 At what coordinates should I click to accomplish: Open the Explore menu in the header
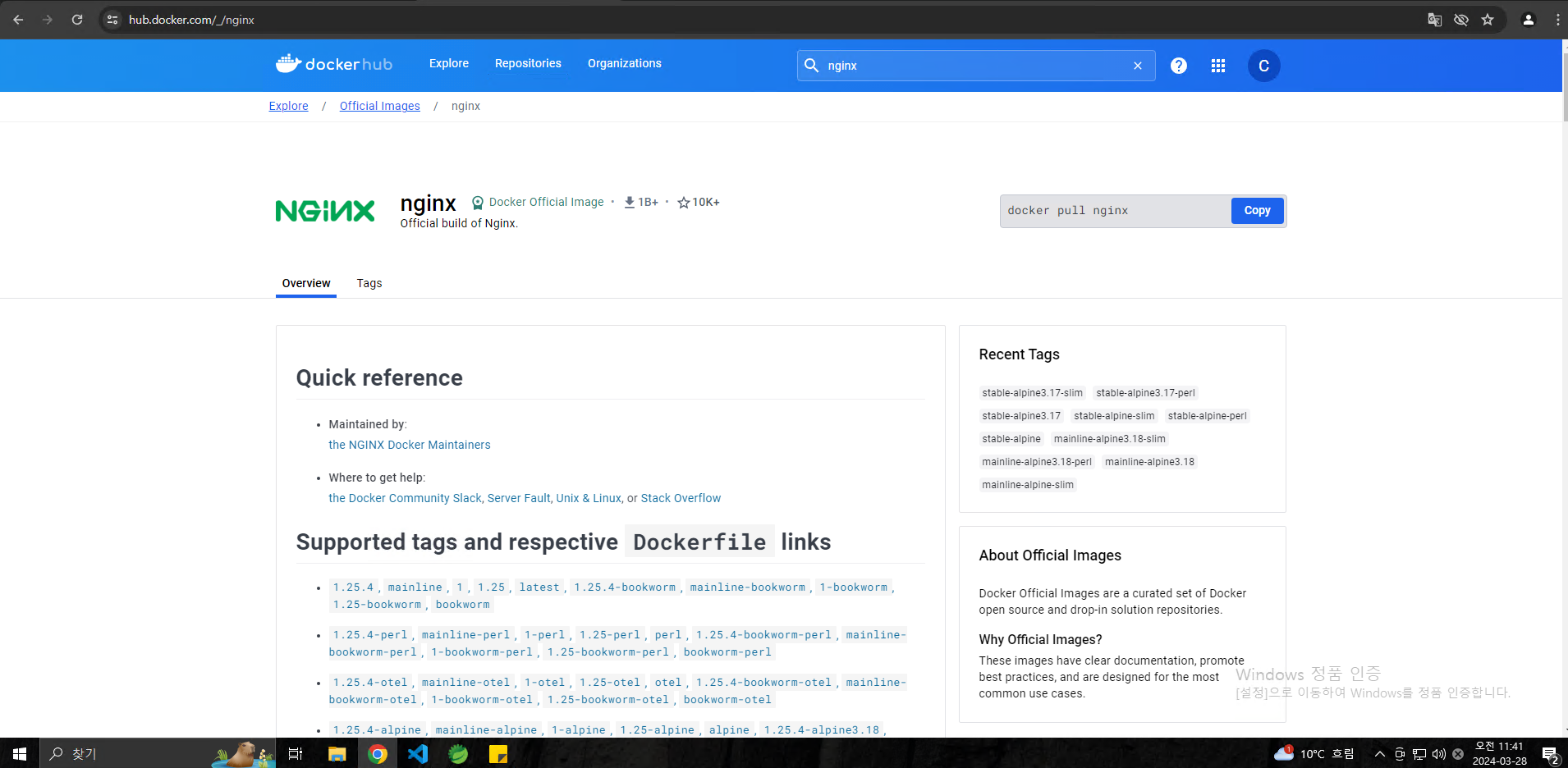coord(449,63)
